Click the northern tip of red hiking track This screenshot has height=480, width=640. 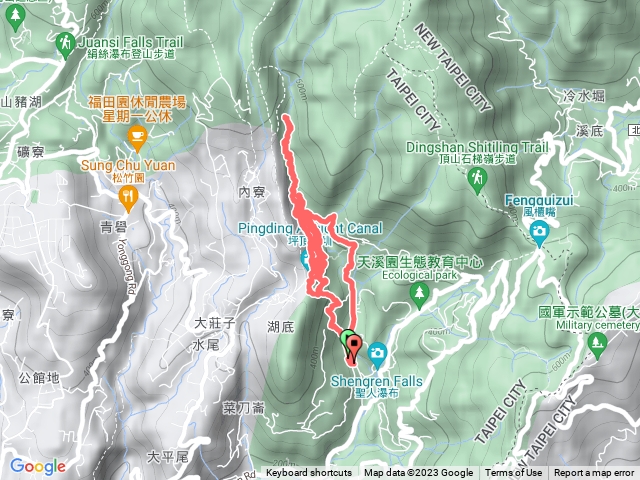point(287,118)
